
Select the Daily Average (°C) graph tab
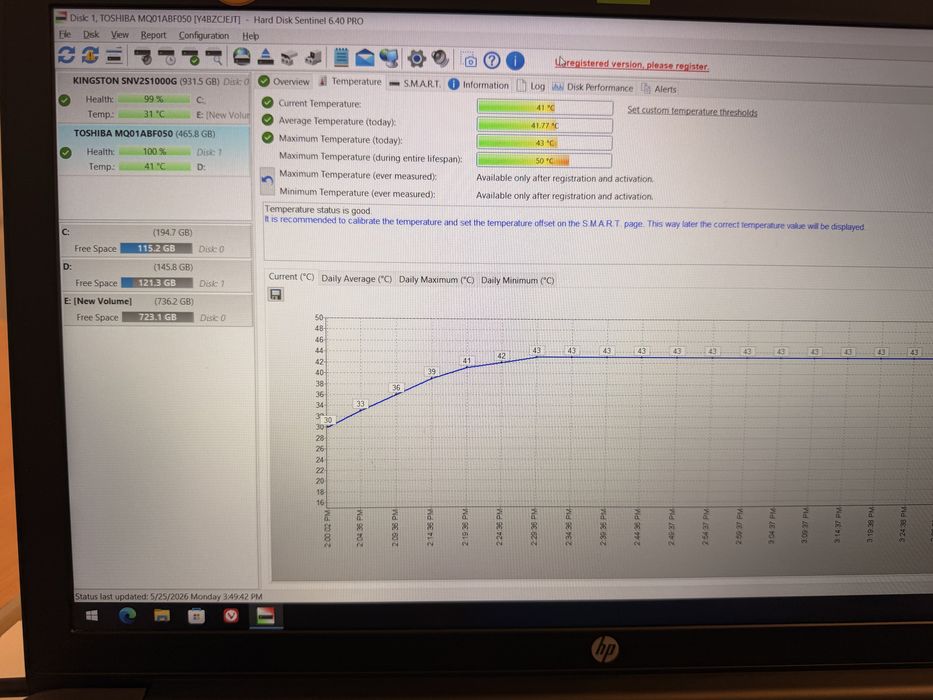[x=356, y=279]
